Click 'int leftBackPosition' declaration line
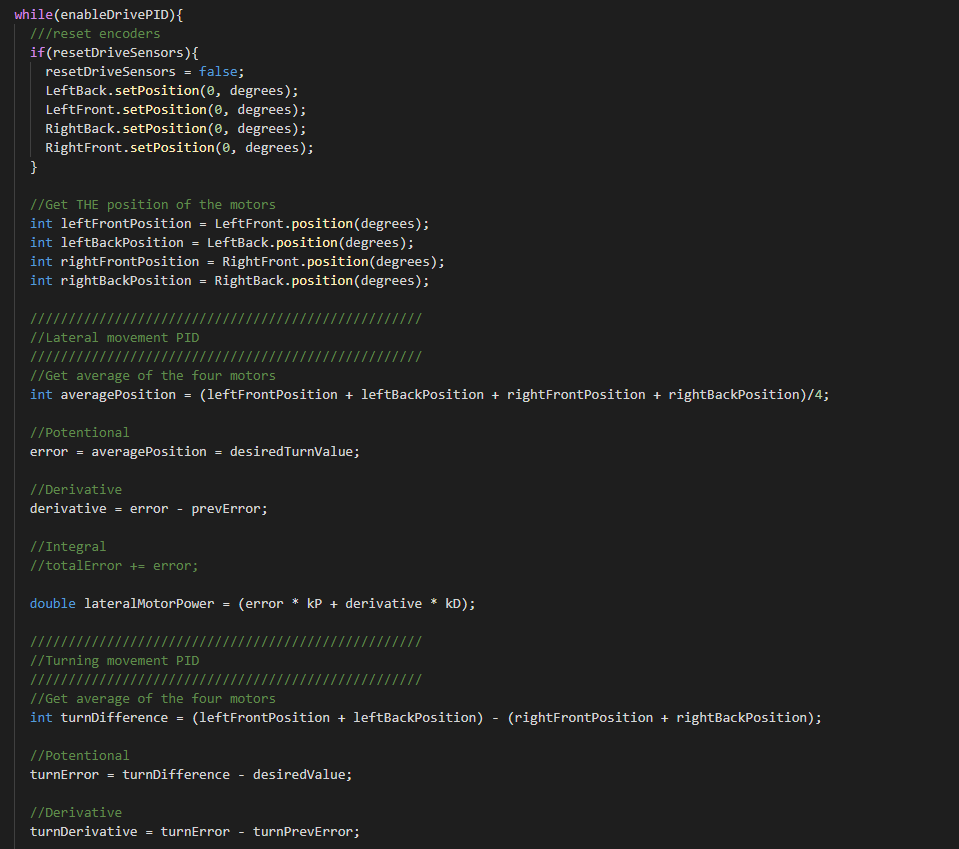 pyautogui.click(x=222, y=242)
